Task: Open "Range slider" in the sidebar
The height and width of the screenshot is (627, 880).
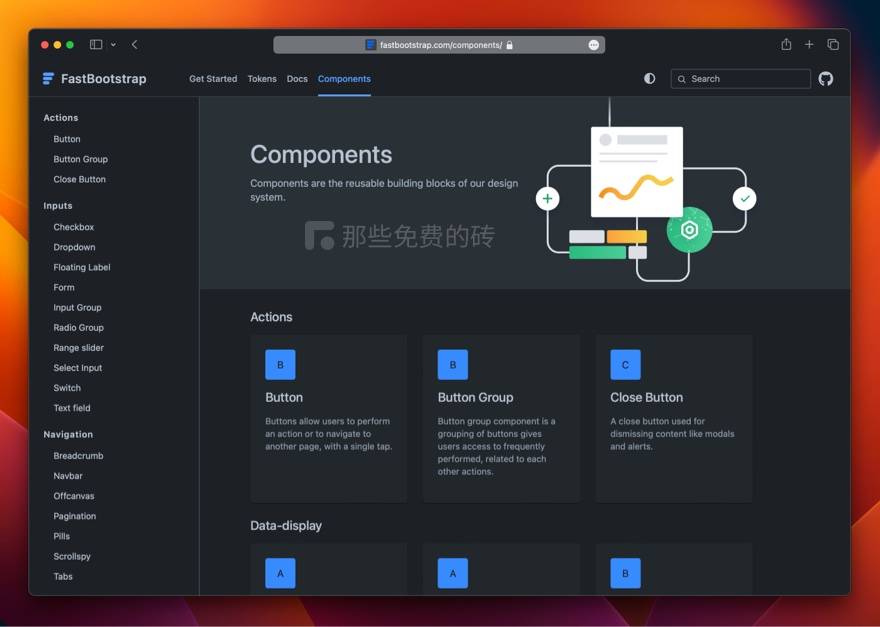Action: (80, 348)
